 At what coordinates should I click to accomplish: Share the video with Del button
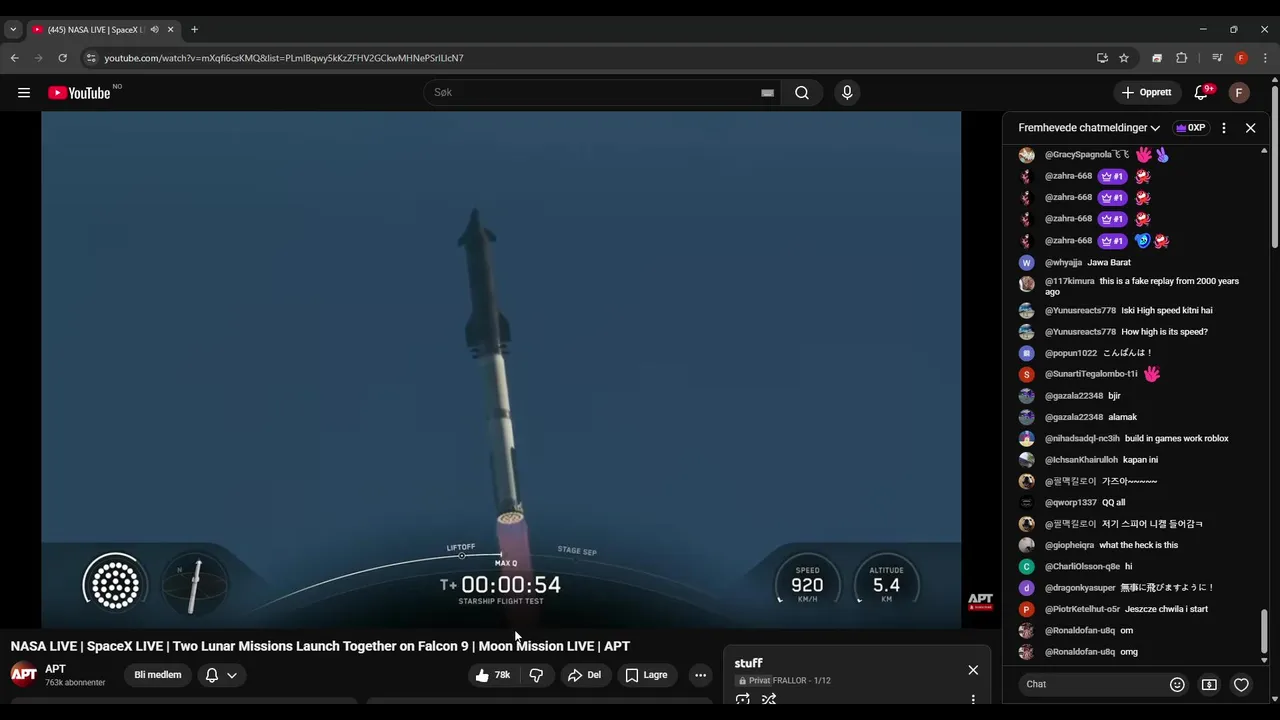584,675
